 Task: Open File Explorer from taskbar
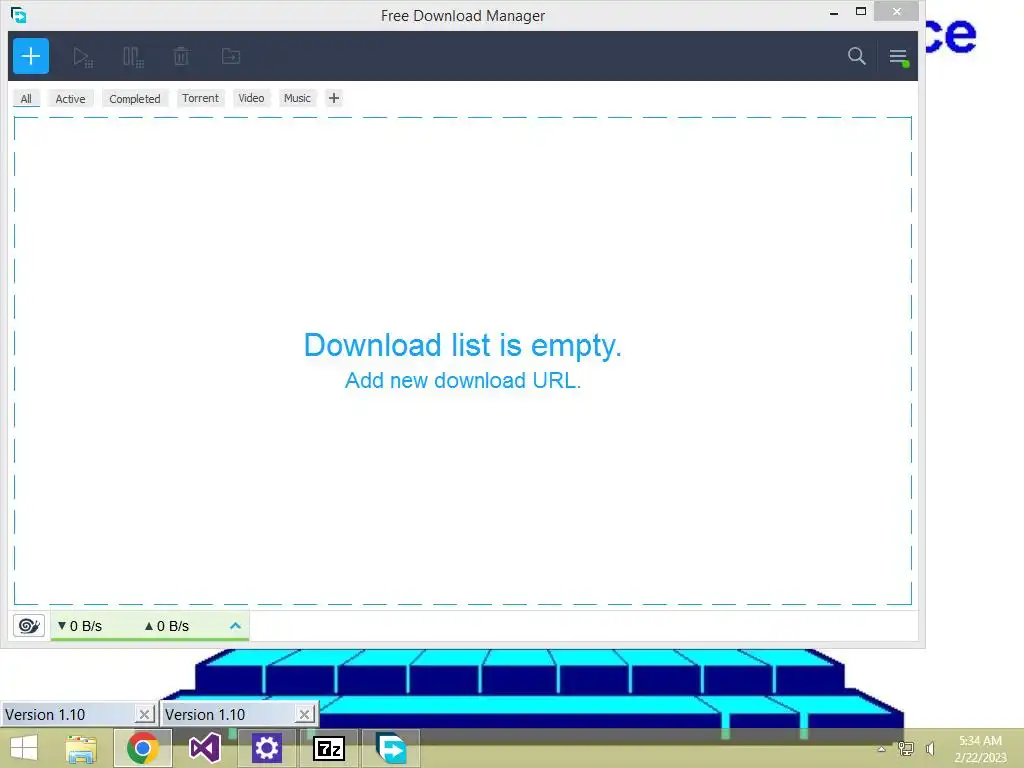(x=81, y=748)
